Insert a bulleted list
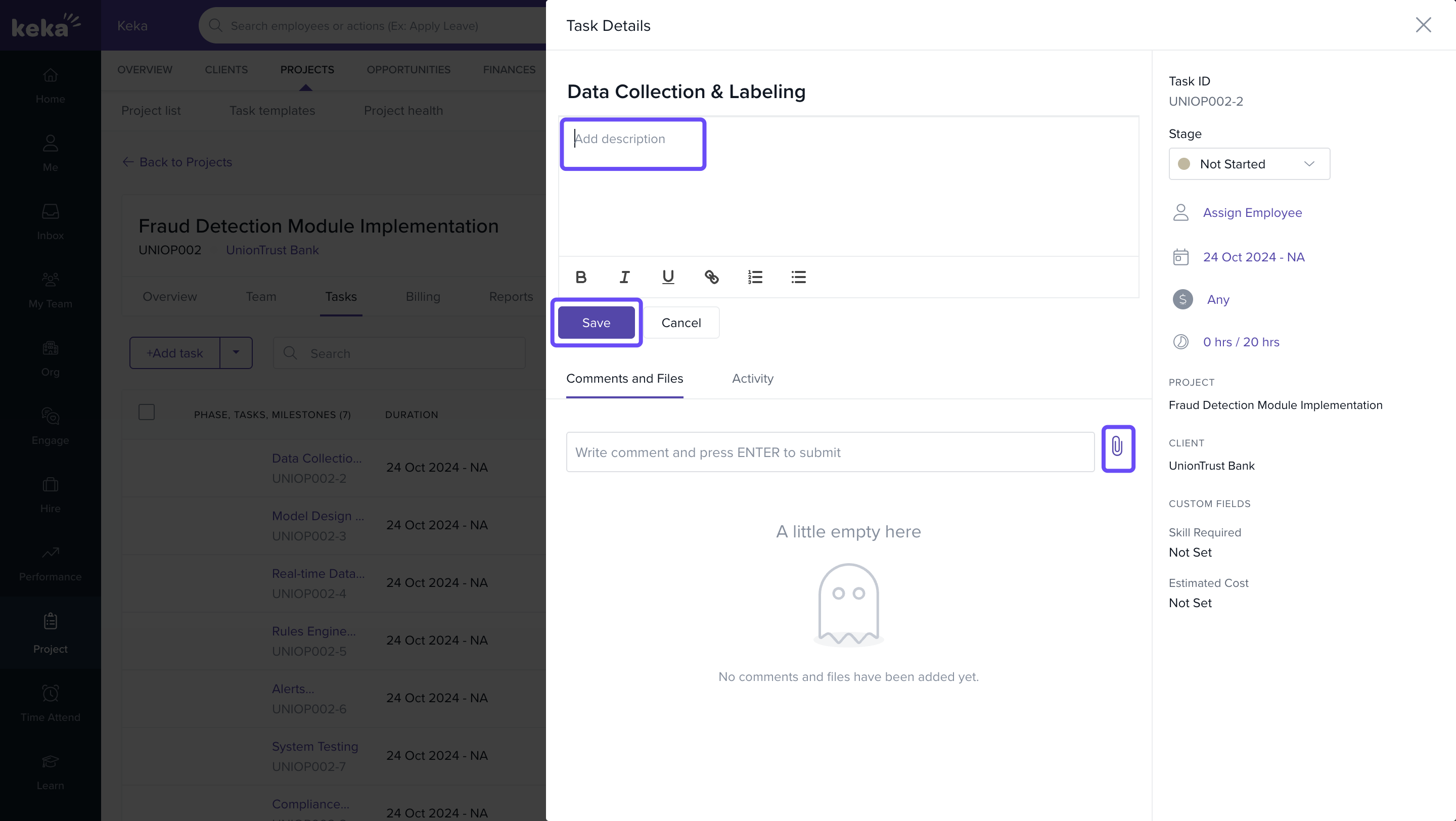Viewport: 1456px width, 821px height. coord(799,277)
